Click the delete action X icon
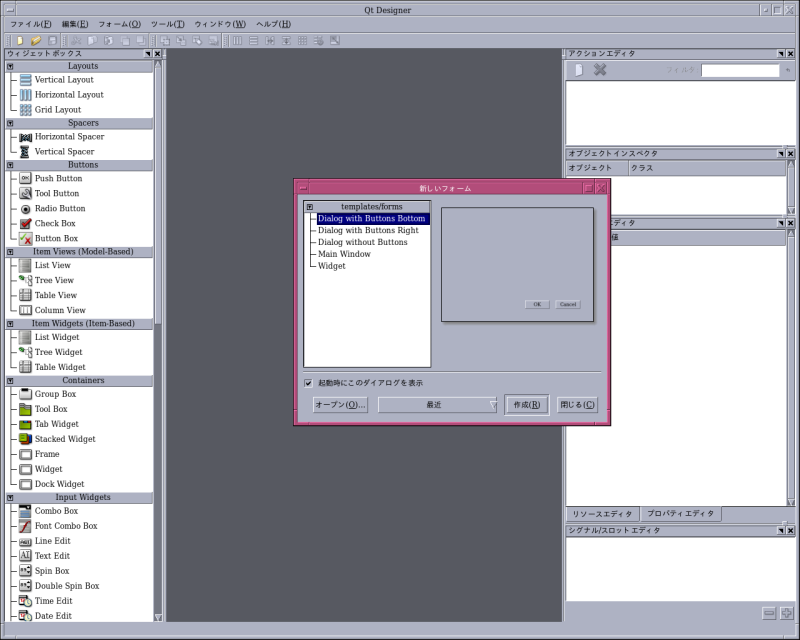This screenshot has width=800, height=640. point(600,69)
